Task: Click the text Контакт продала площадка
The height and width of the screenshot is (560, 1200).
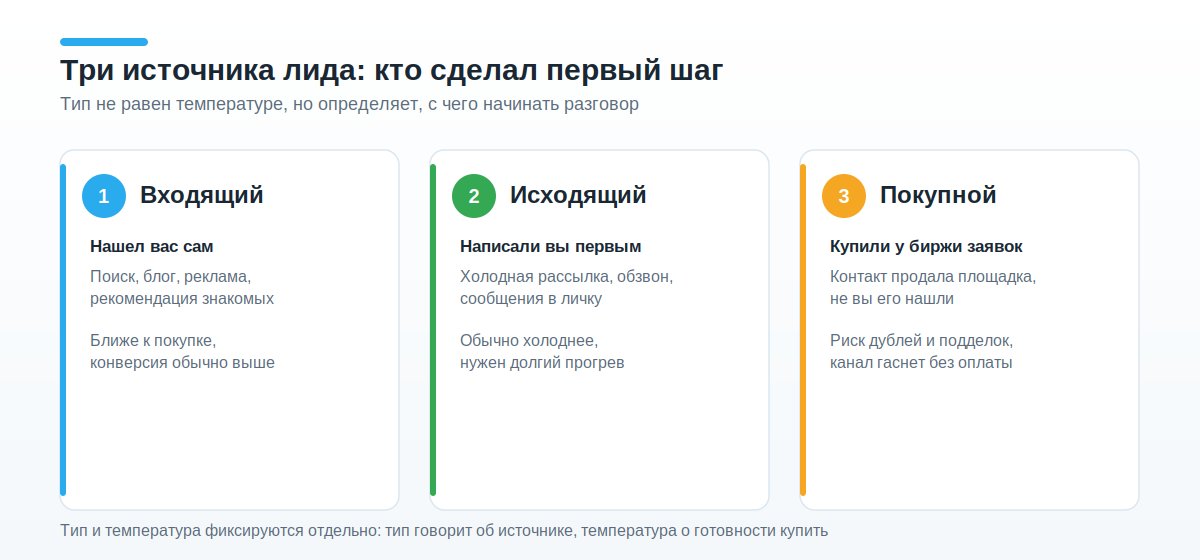Action: coord(933,276)
